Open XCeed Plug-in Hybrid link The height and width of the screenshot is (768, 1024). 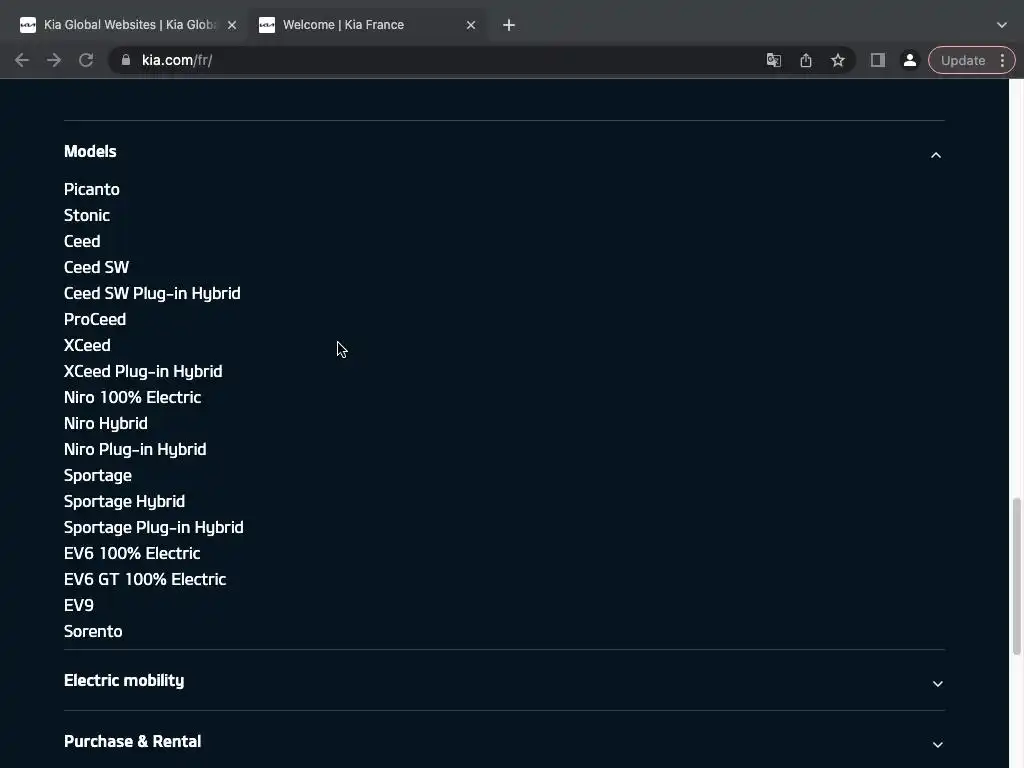(143, 372)
